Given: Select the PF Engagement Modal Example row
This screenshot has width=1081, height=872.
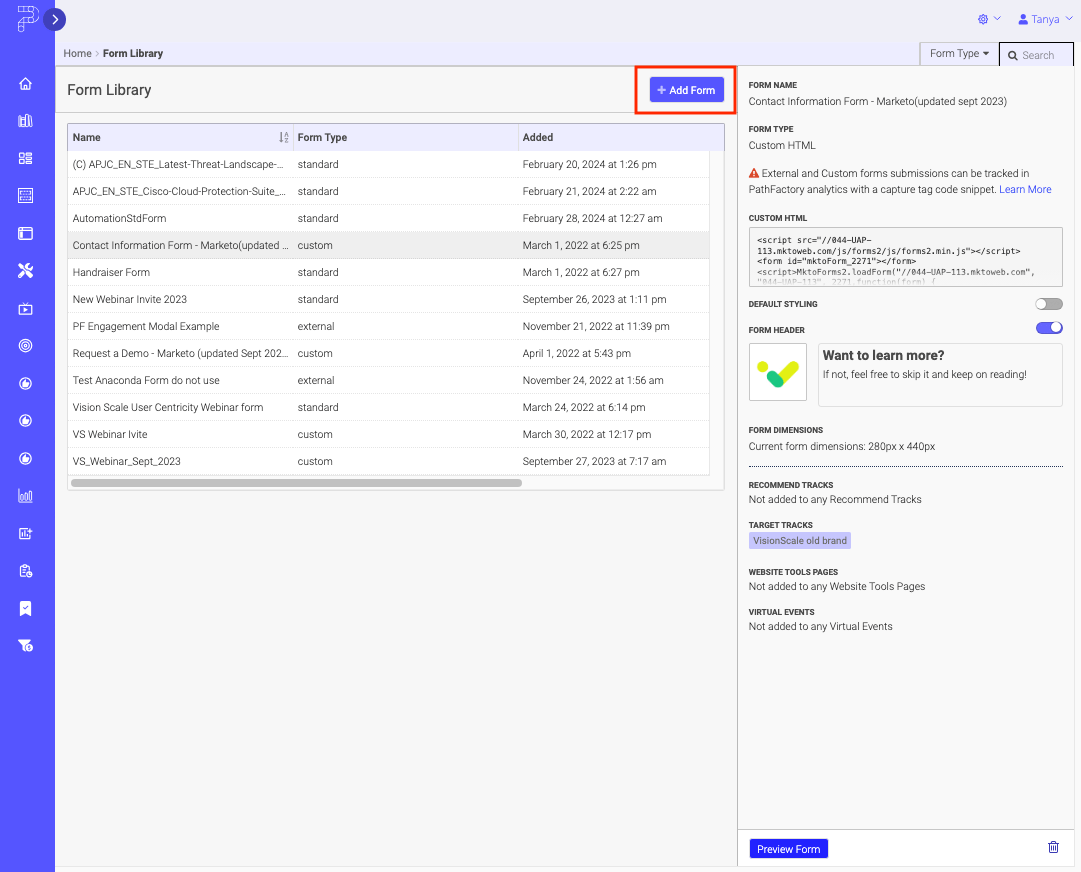Looking at the screenshot, I should 388,326.
